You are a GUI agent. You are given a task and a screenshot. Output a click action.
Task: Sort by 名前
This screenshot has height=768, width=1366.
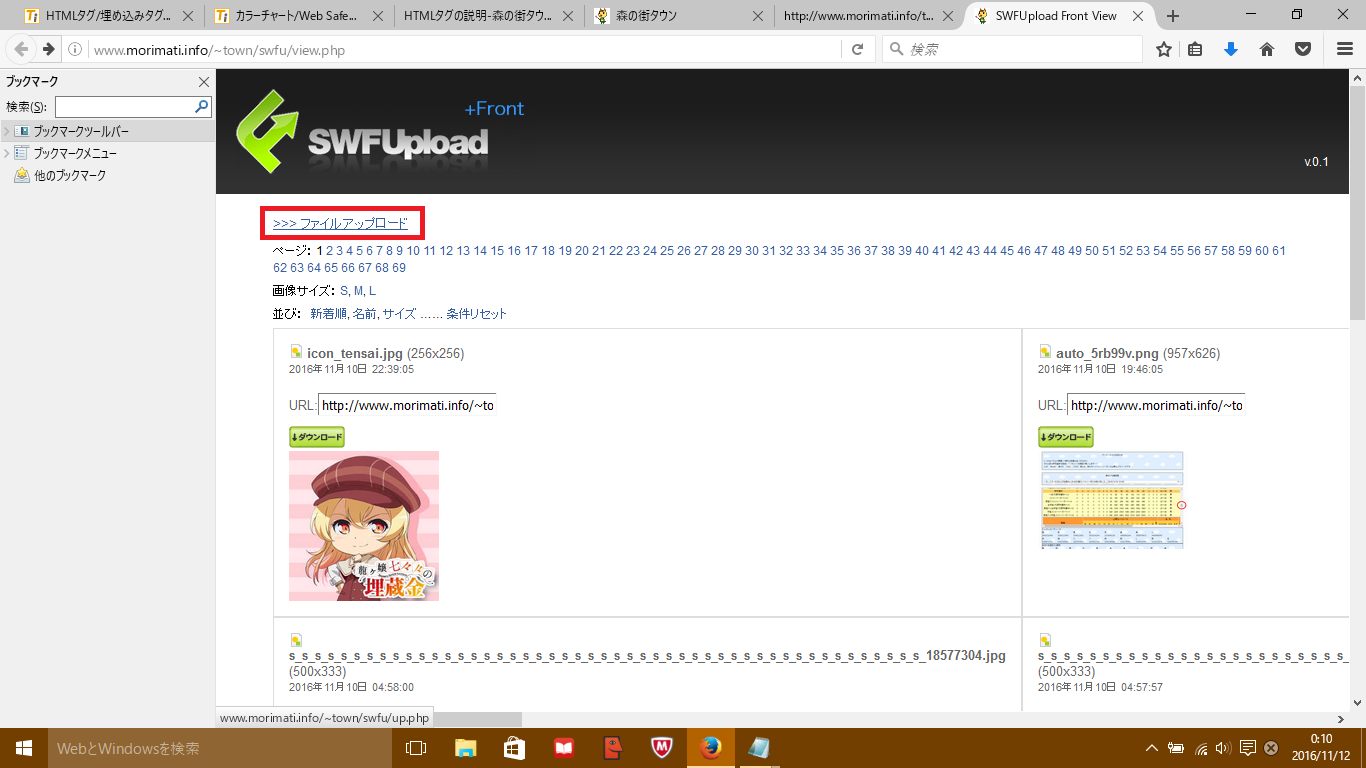pos(365,314)
